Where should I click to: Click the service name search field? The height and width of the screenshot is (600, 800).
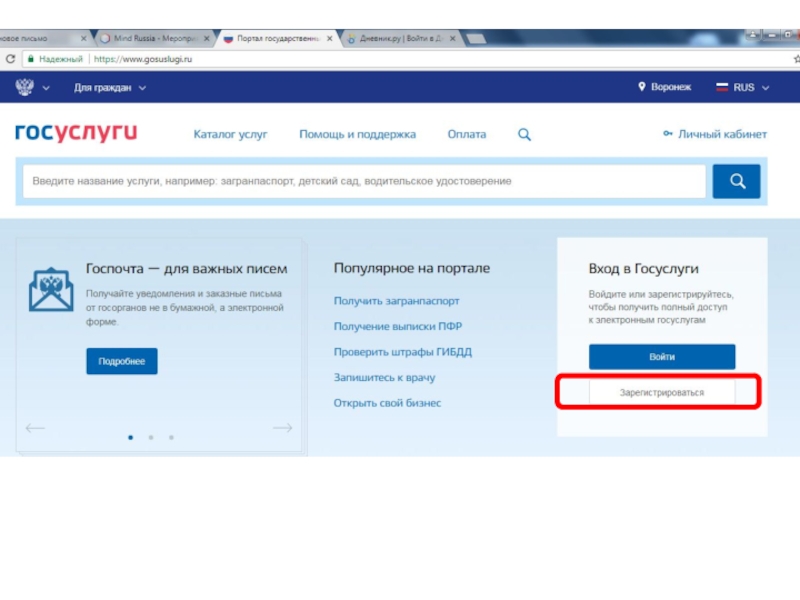(x=364, y=181)
